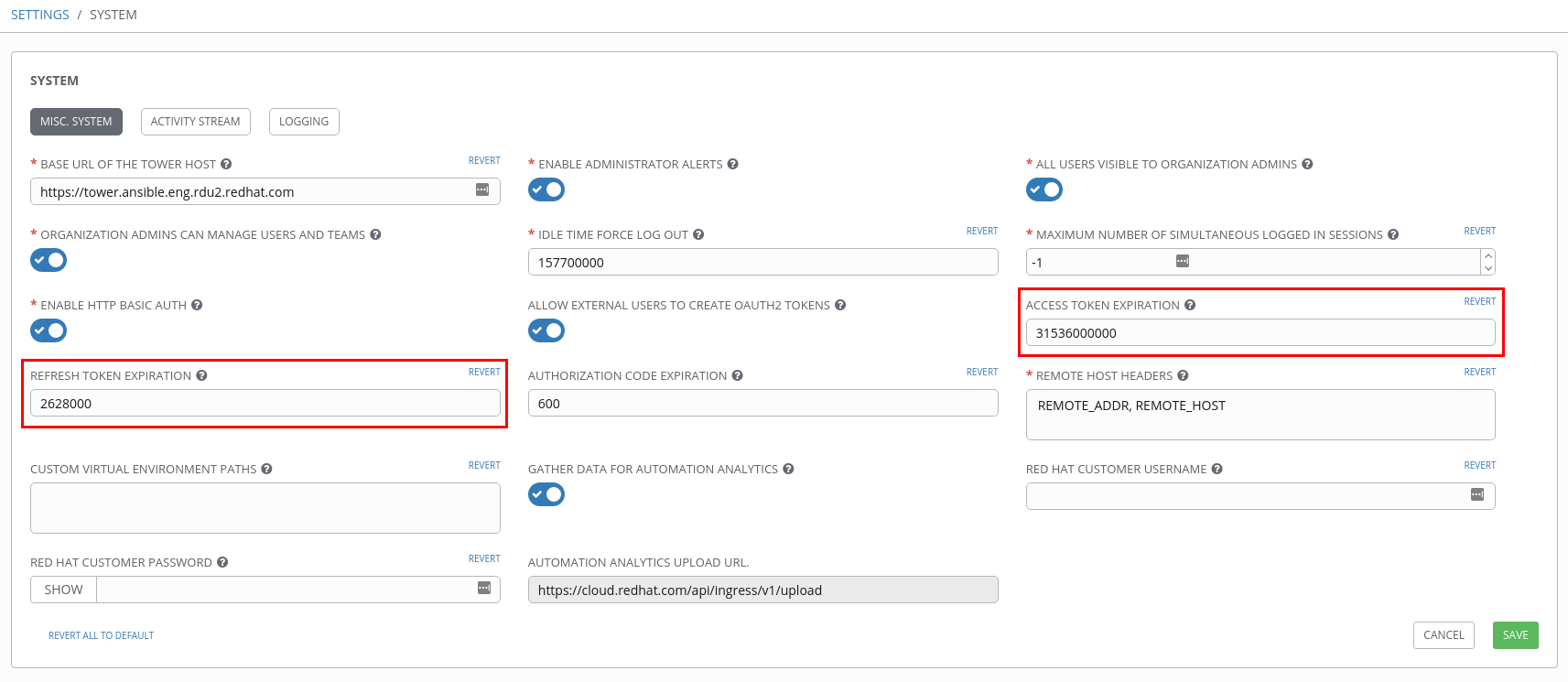Screen dimensions: 1568x682
Task: Open help for Base URL of the Tower Host
Action: click(x=226, y=165)
